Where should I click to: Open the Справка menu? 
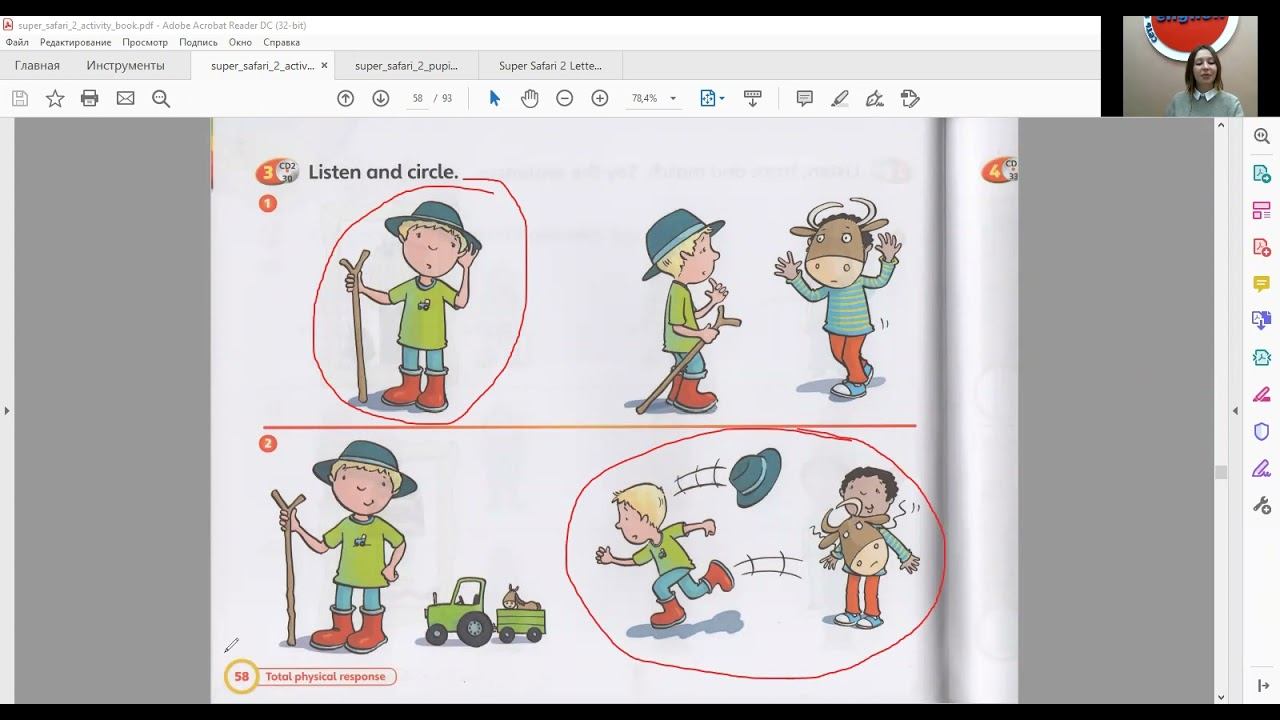pos(282,42)
